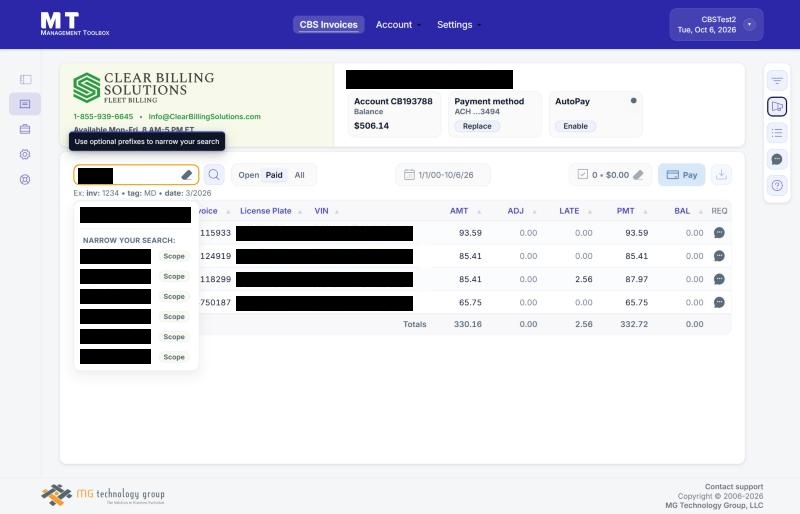Replace the ACH payment method
Screen dimensions: 800x514
pos(477,126)
